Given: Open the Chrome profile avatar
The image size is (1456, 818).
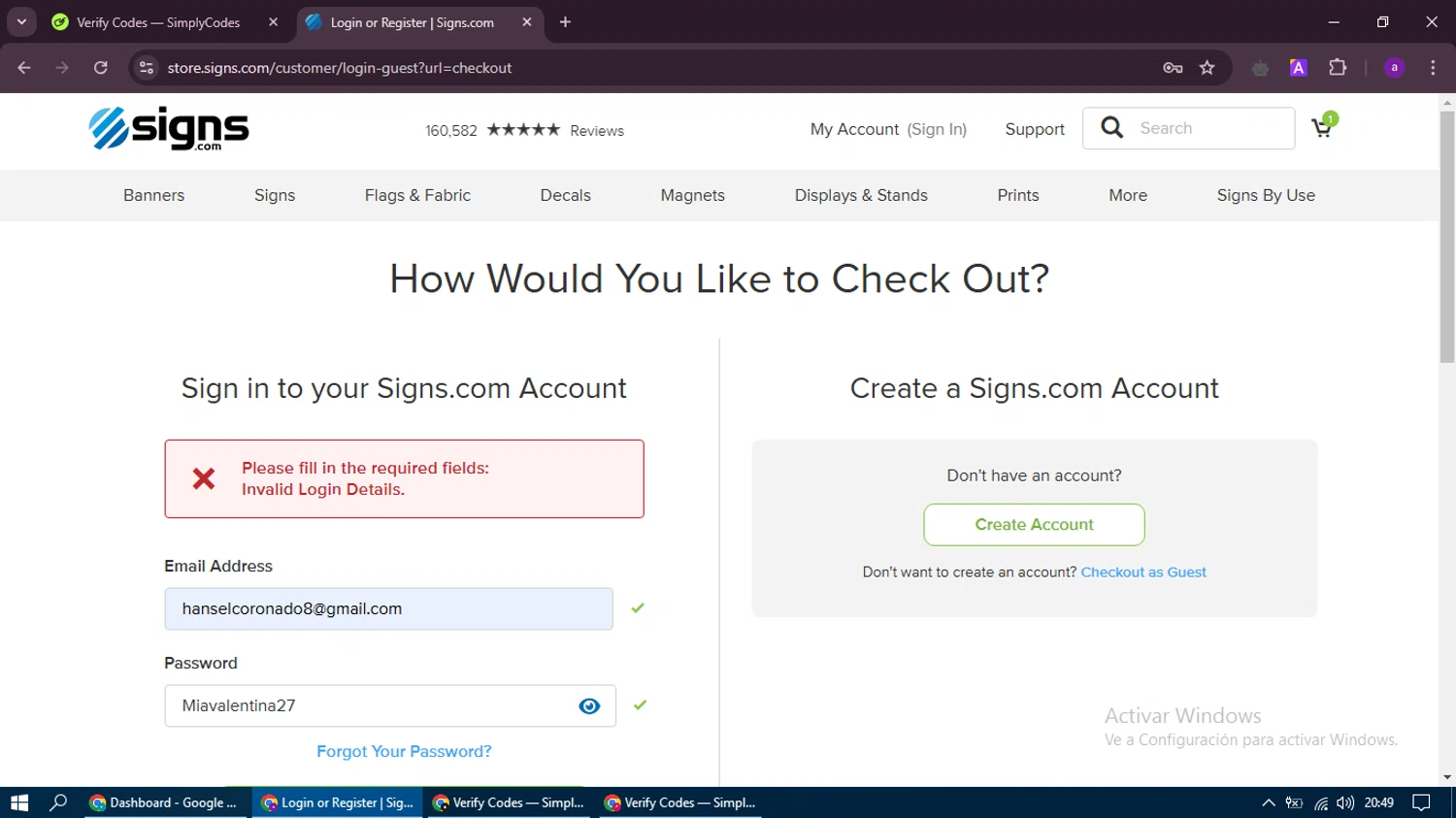Looking at the screenshot, I should tap(1394, 68).
